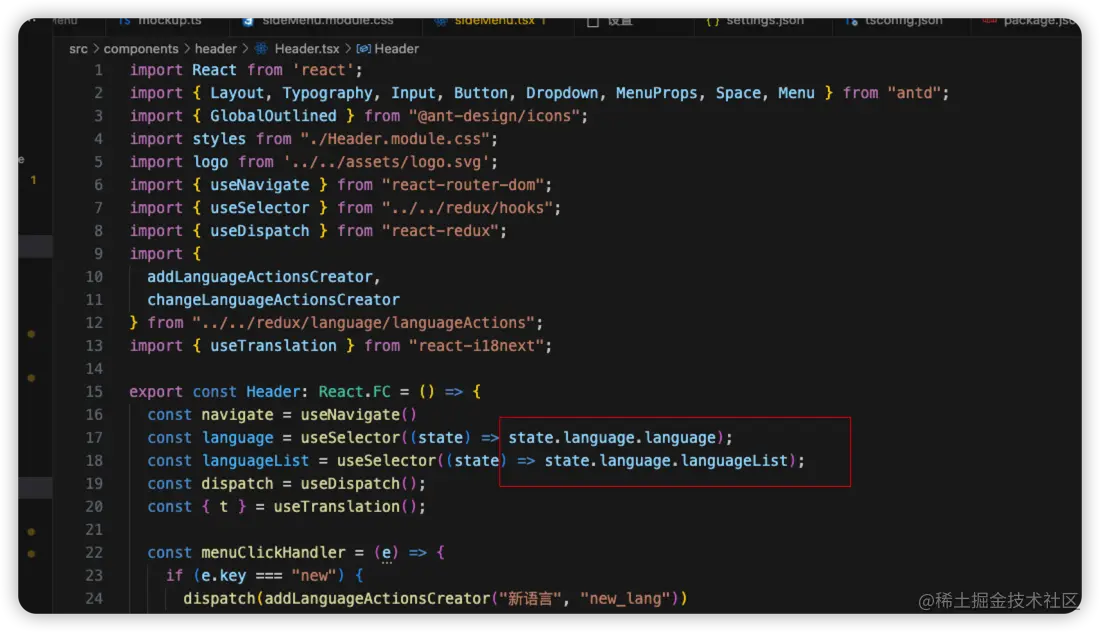
Task: Open the 设置 settings tab
Action: 619,22
